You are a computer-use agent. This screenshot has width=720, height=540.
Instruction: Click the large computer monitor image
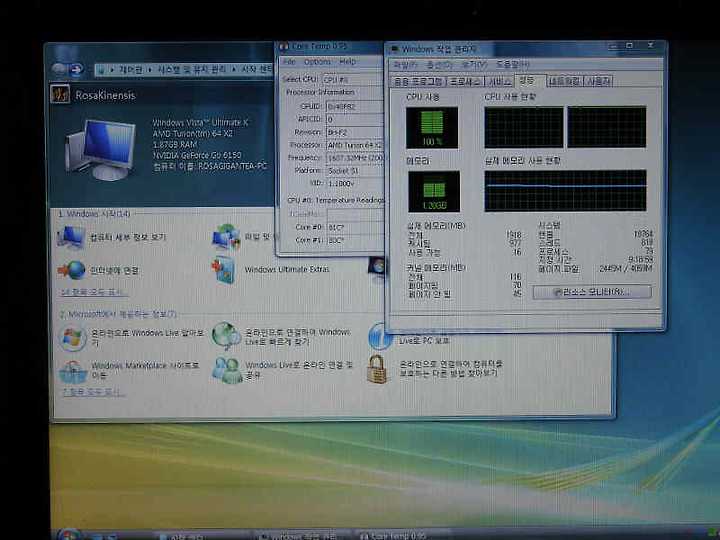(102, 149)
